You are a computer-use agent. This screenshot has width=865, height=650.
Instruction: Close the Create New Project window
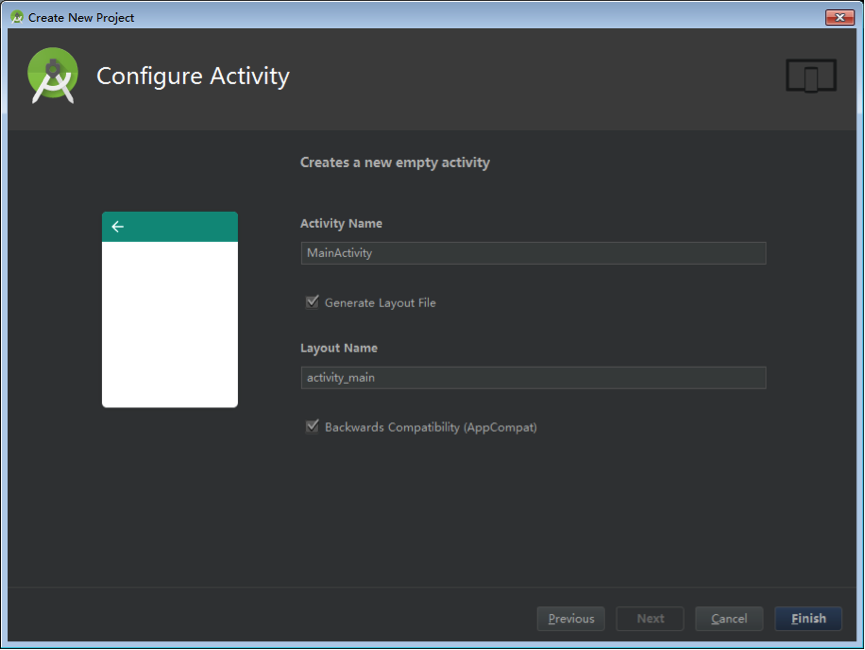[840, 17]
